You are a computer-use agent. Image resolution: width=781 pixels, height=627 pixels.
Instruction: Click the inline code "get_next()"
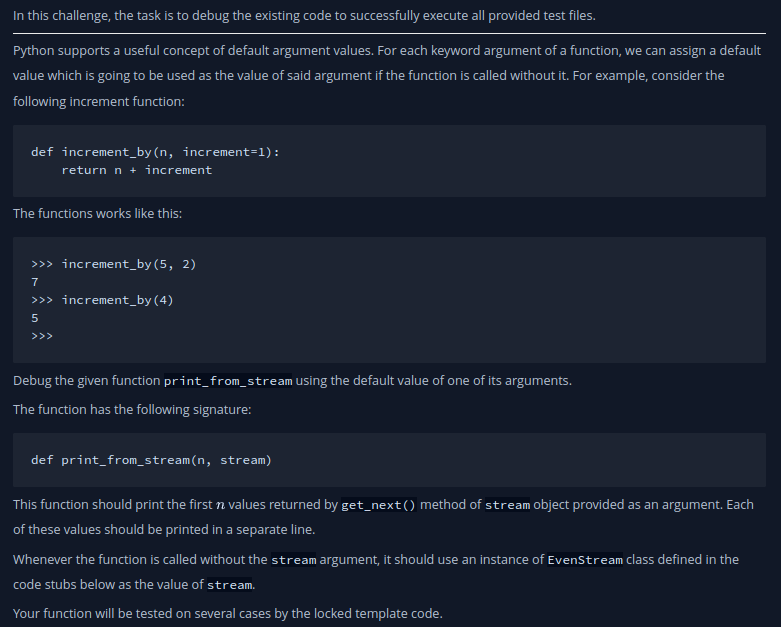tap(378, 505)
